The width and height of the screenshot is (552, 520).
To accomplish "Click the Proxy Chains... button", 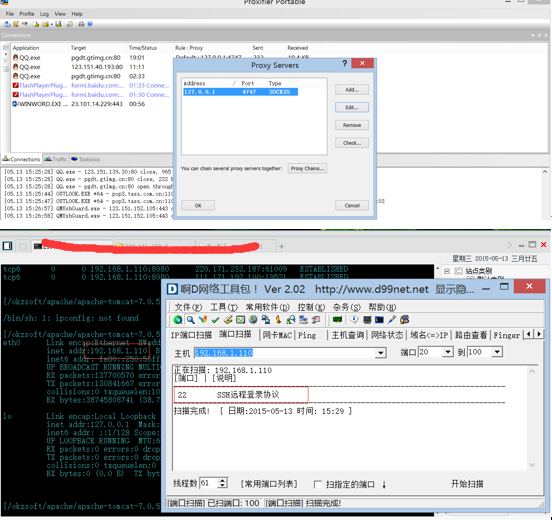I will (307, 168).
